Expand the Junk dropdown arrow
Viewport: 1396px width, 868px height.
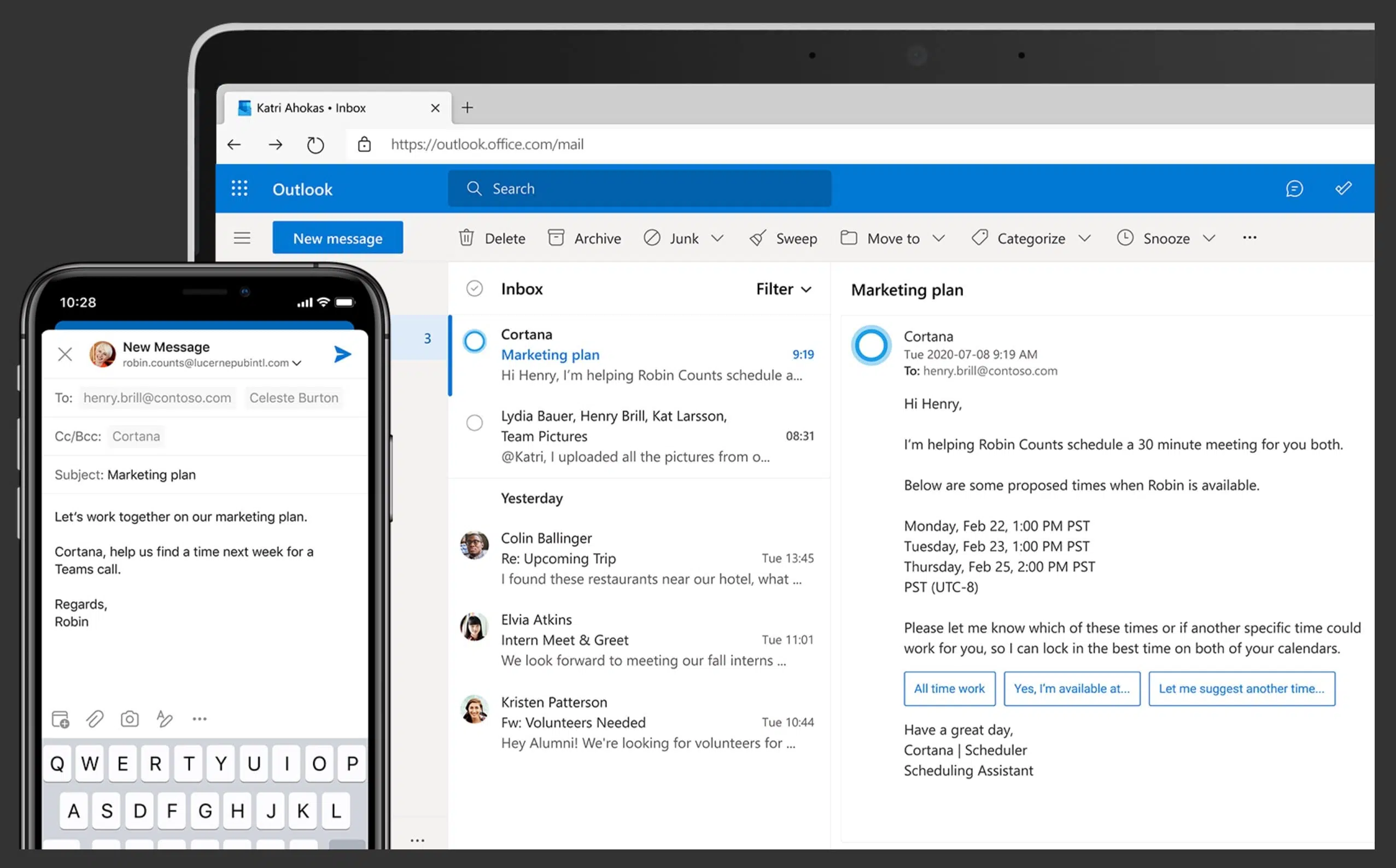click(717, 238)
